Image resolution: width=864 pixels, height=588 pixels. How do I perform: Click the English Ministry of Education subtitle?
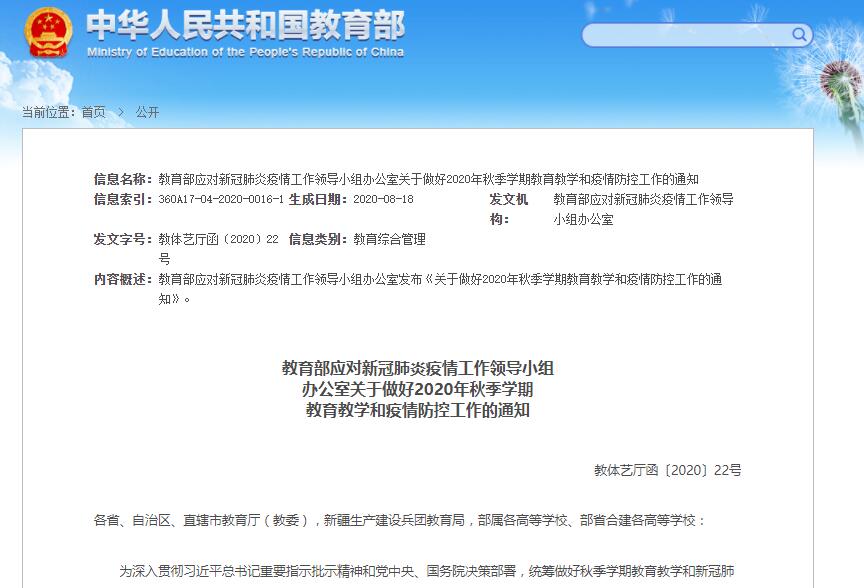[245, 52]
